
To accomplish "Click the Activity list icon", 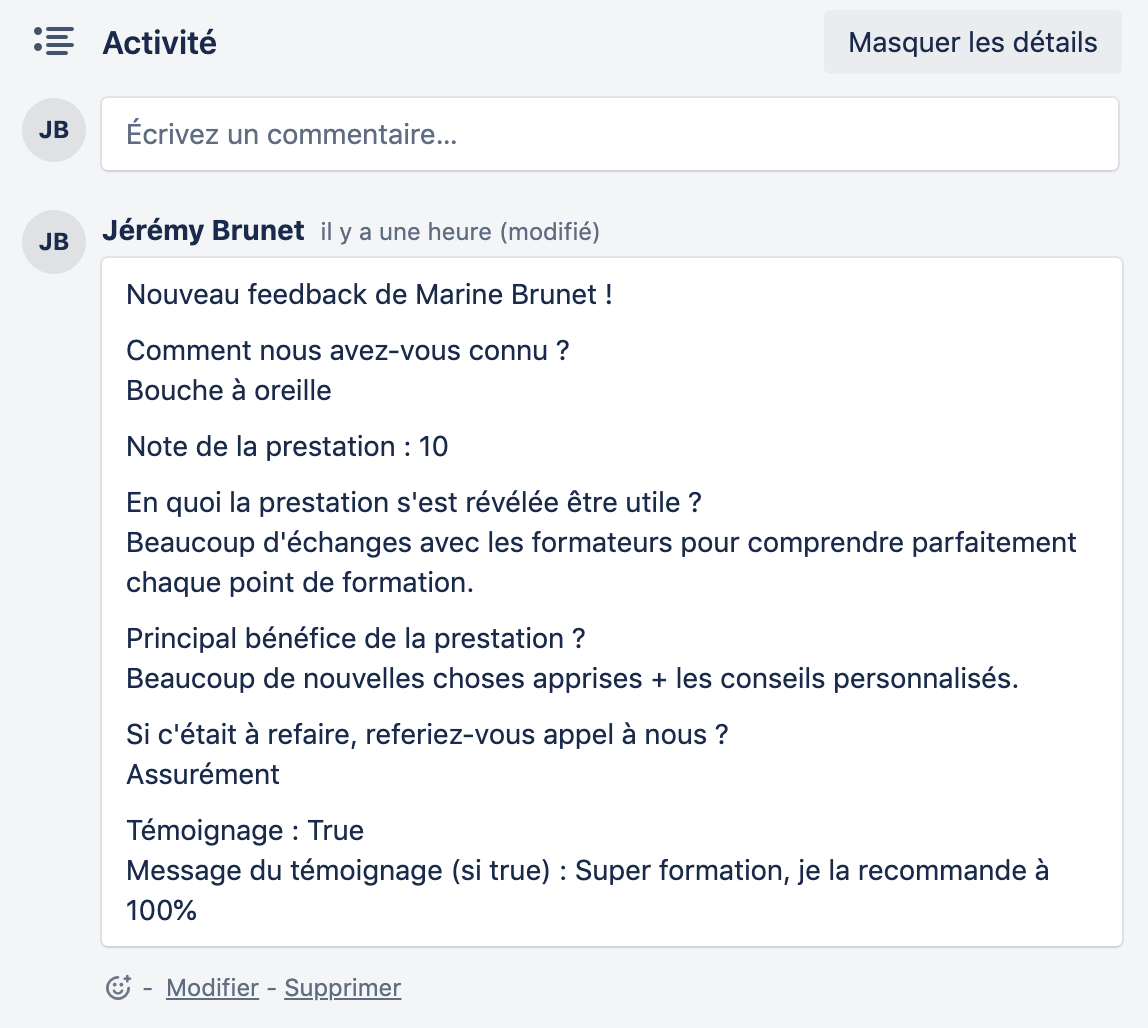I will pos(54,41).
